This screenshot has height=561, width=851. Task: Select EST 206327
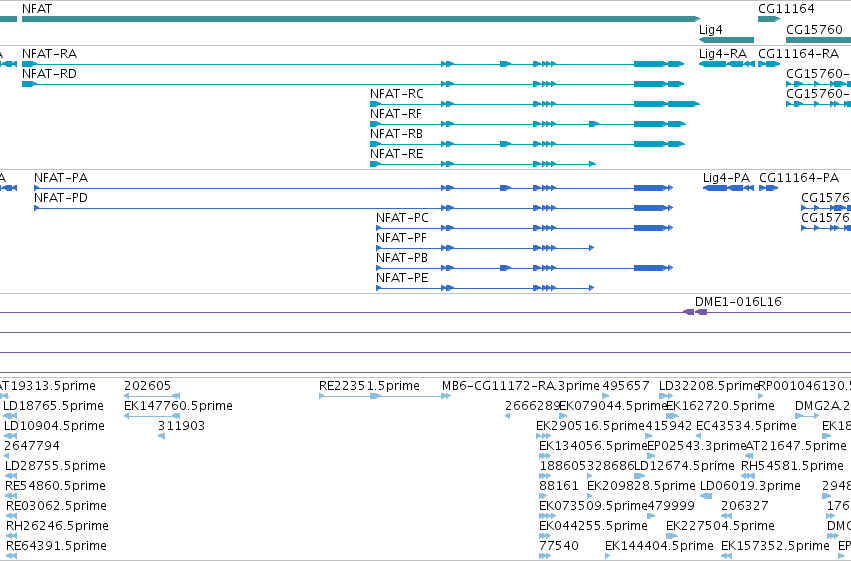tap(745, 507)
